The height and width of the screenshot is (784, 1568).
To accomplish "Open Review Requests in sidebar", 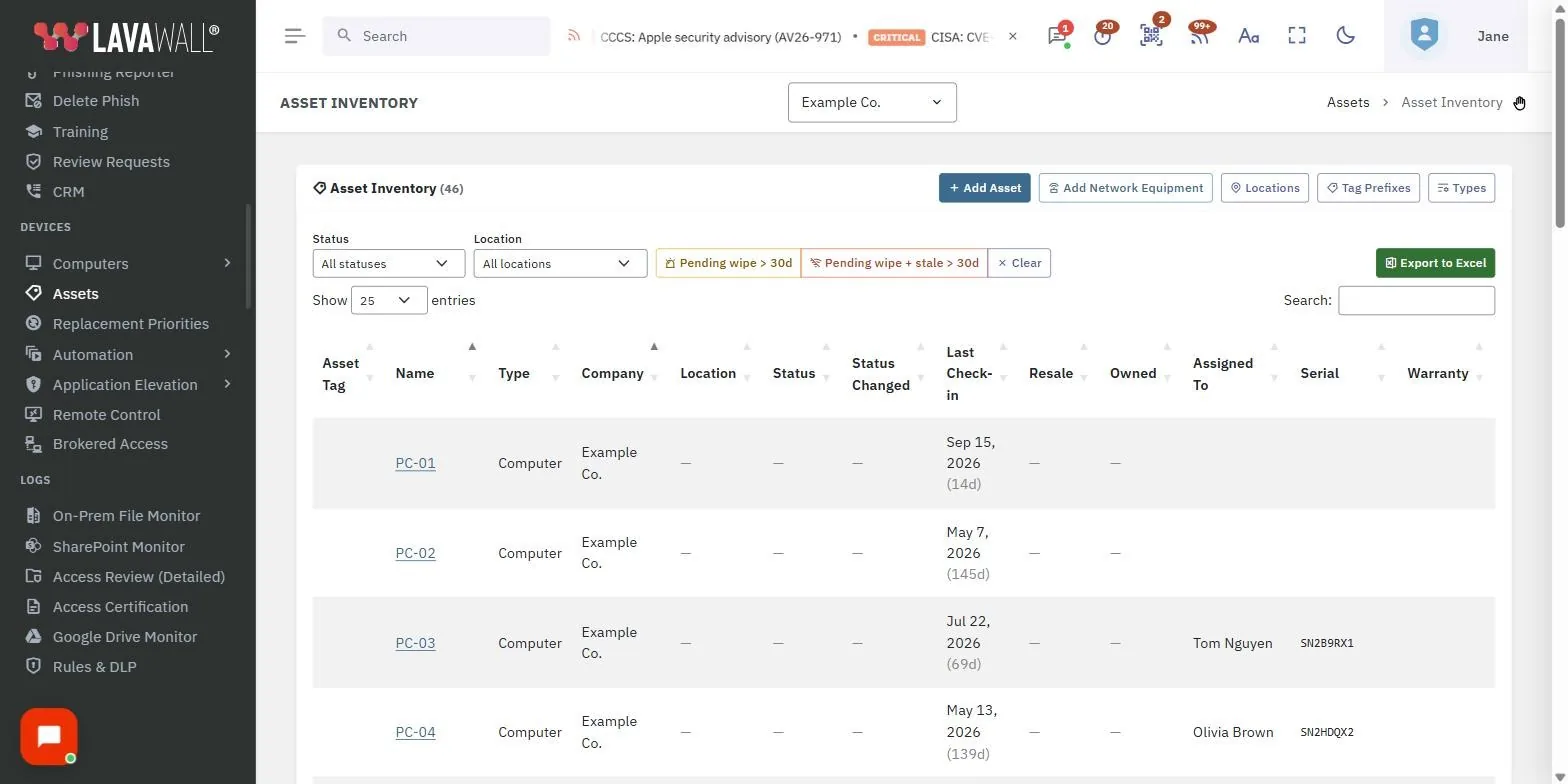I will coord(111,162).
